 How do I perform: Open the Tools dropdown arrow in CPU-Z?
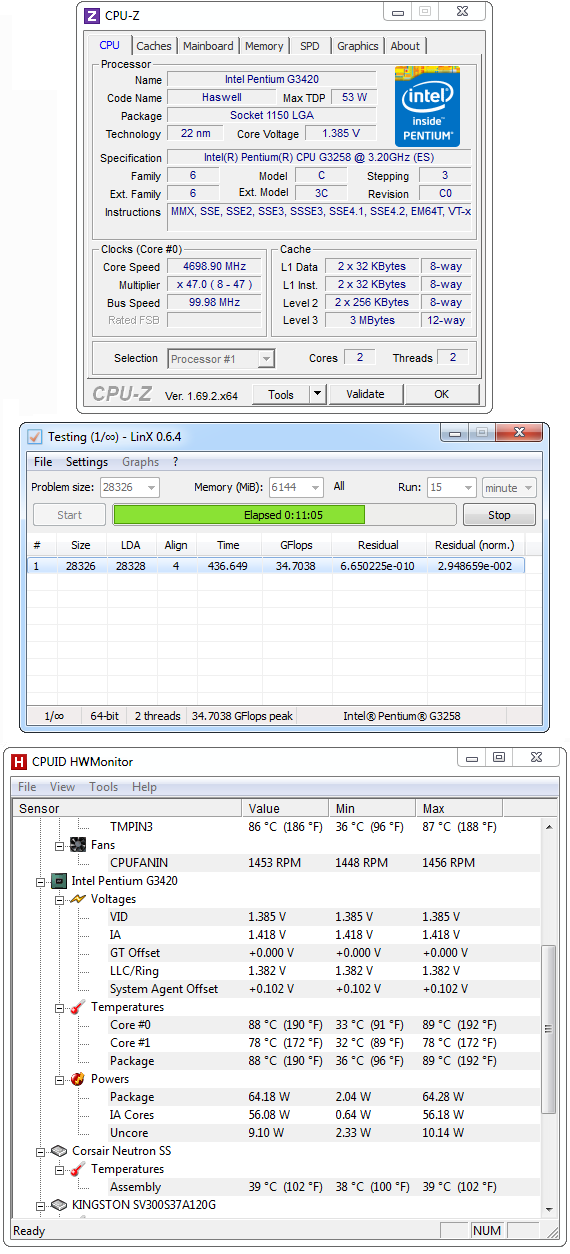pos(317,394)
